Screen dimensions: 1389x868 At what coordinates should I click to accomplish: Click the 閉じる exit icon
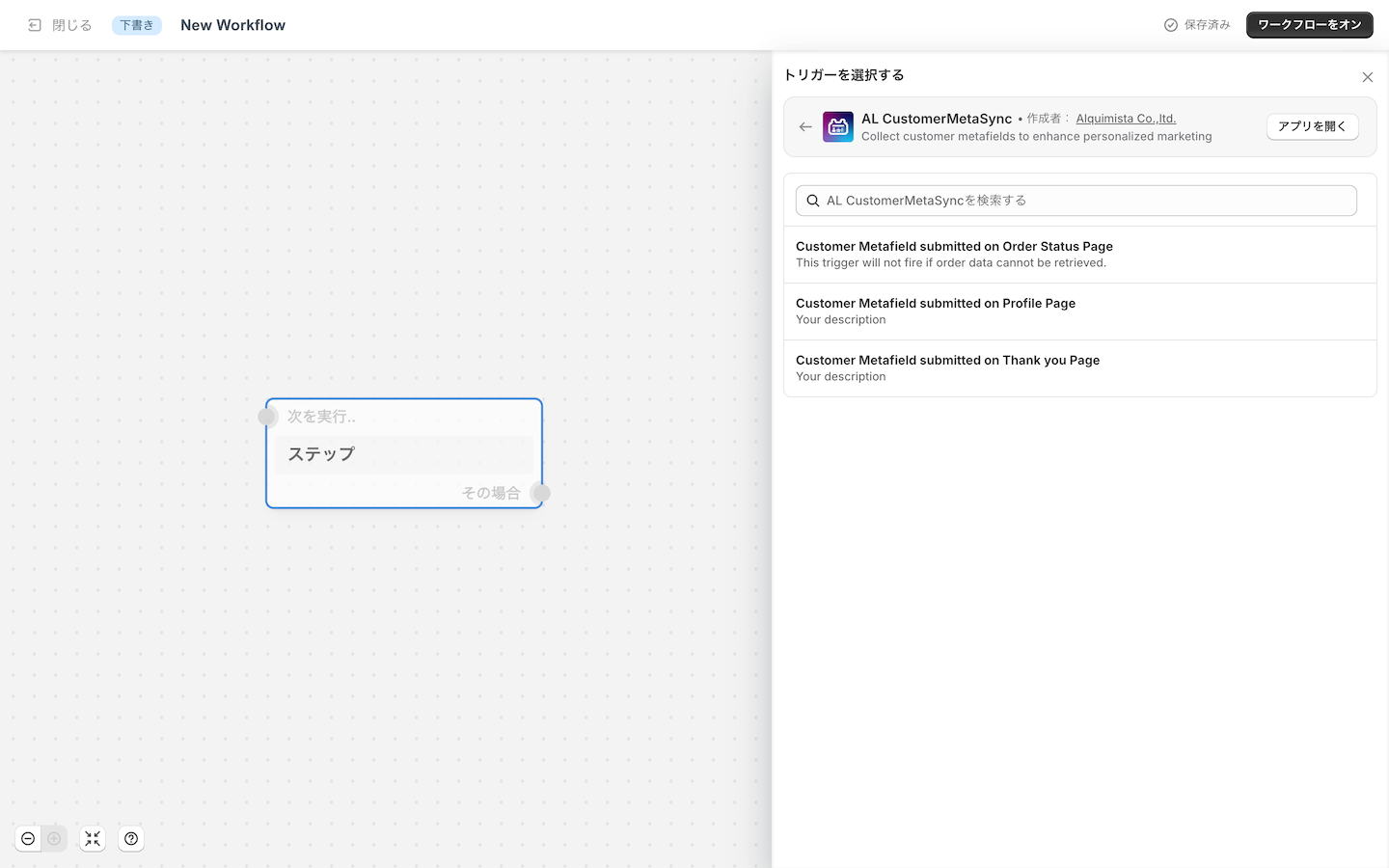tap(35, 25)
